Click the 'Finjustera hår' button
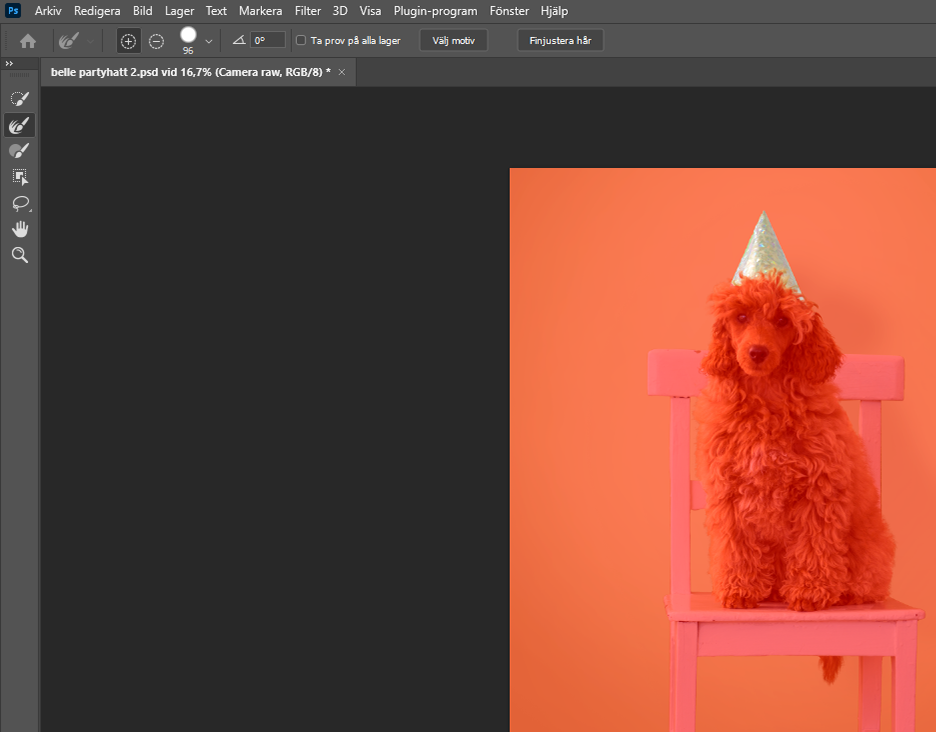The height and width of the screenshot is (732, 936). point(560,41)
